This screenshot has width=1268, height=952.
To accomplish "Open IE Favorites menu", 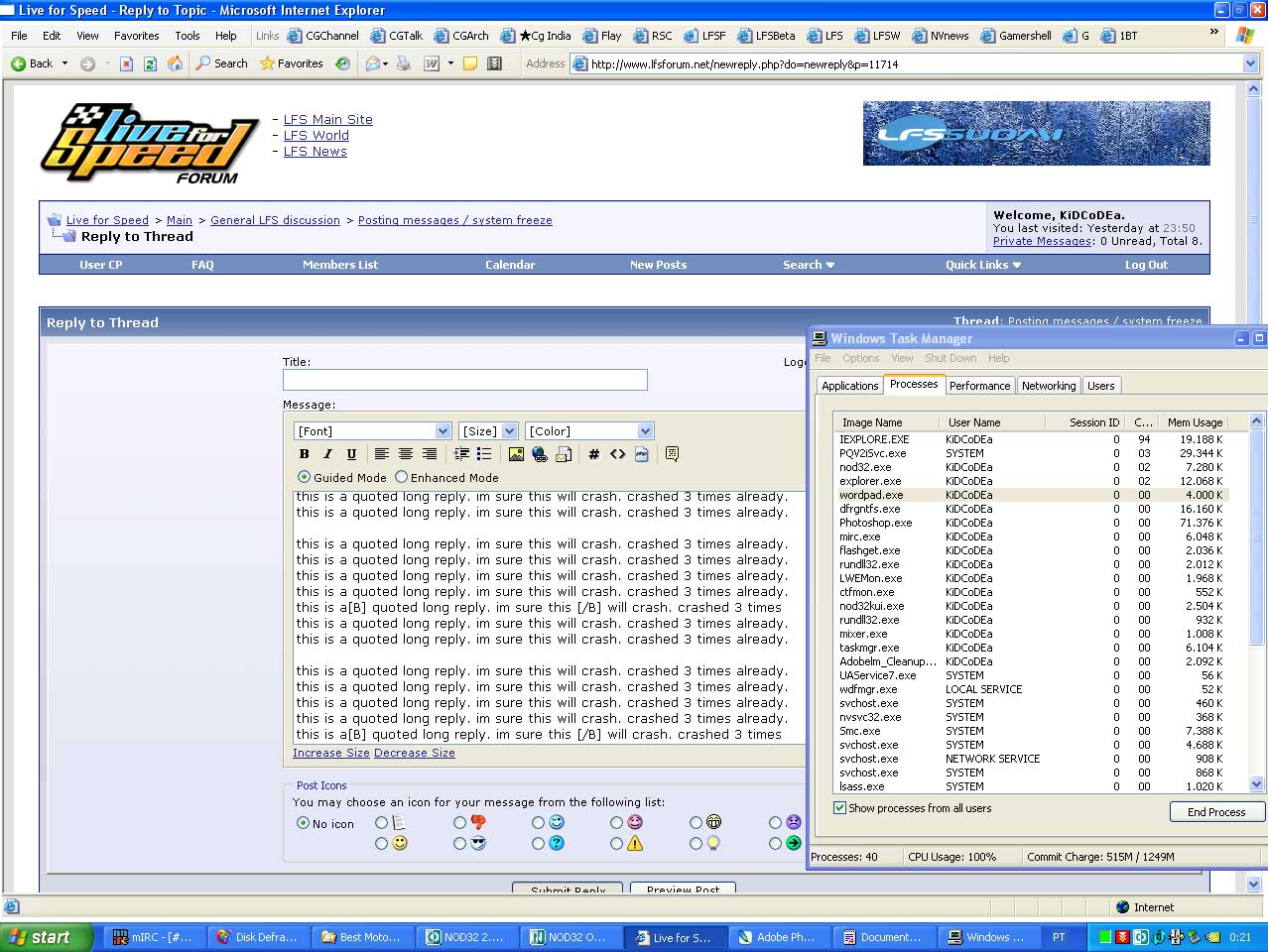I will click(x=137, y=36).
